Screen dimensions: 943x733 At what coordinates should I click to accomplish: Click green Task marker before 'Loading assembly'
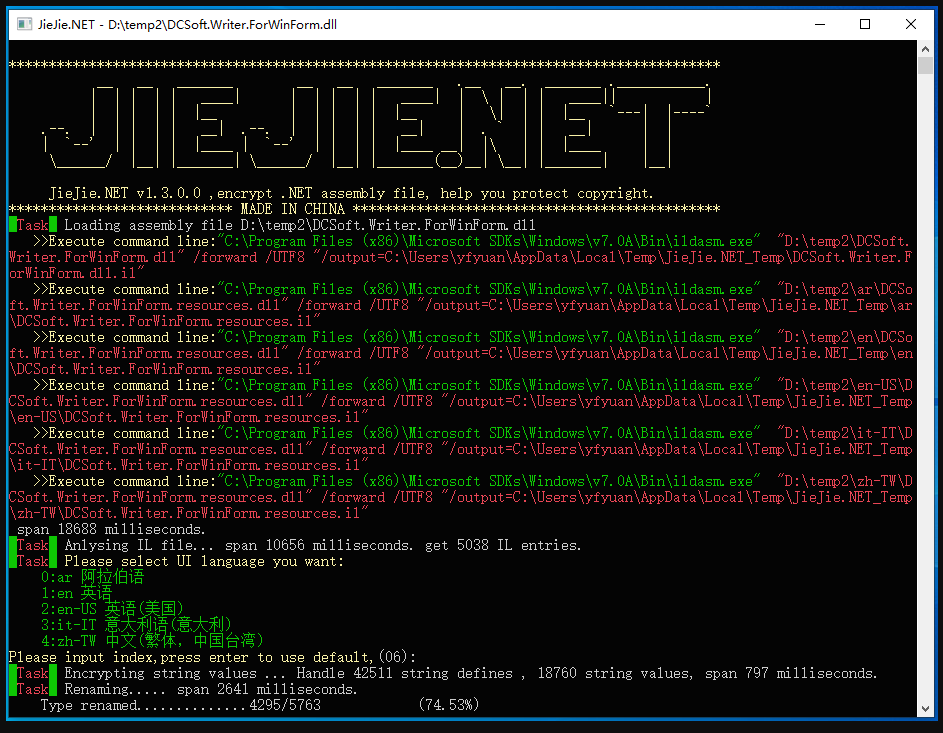33,225
